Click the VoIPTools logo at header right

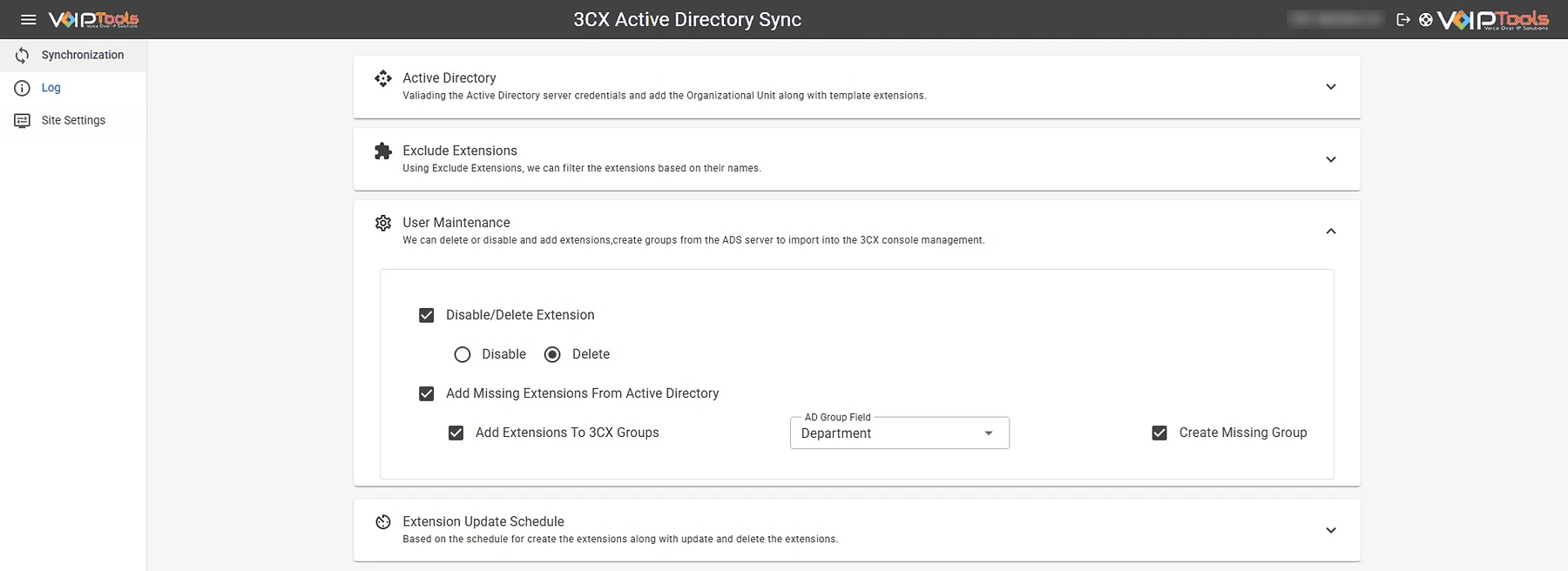tap(1493, 19)
